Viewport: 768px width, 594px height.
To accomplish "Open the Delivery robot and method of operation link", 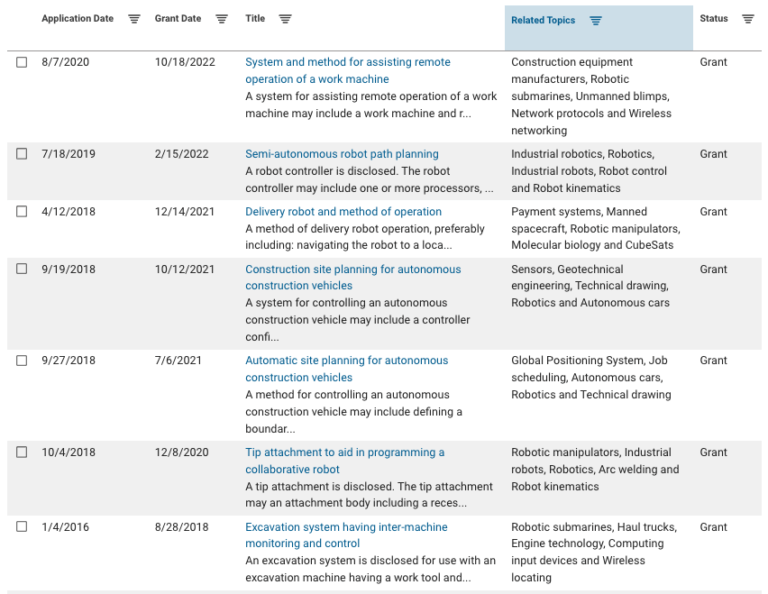I will point(343,212).
